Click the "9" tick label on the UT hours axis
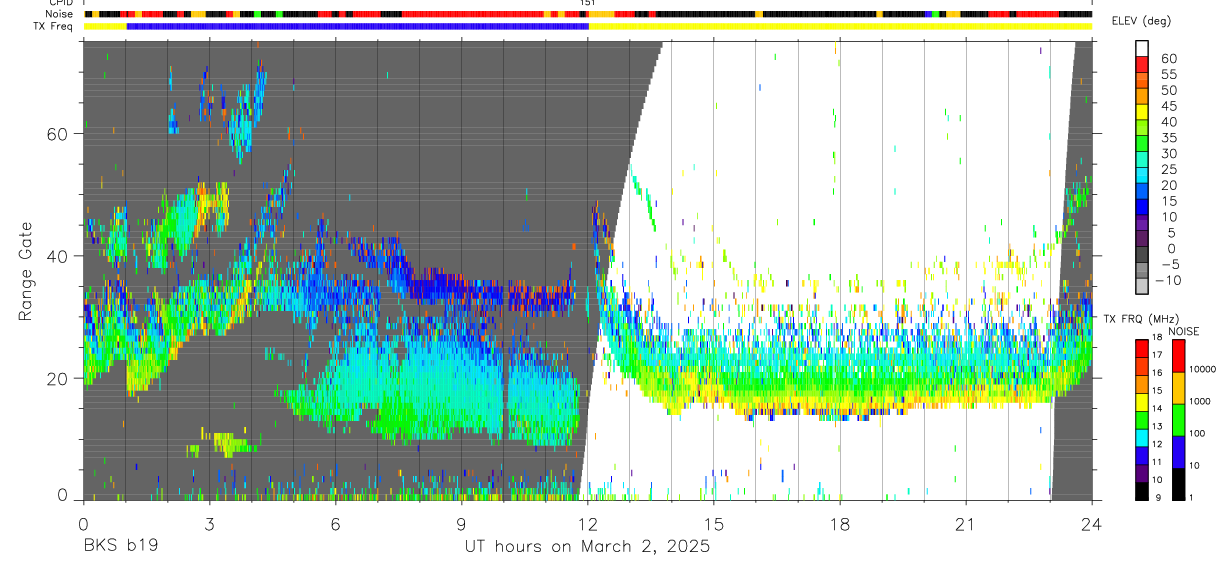1228x567 pixels. pos(461,524)
